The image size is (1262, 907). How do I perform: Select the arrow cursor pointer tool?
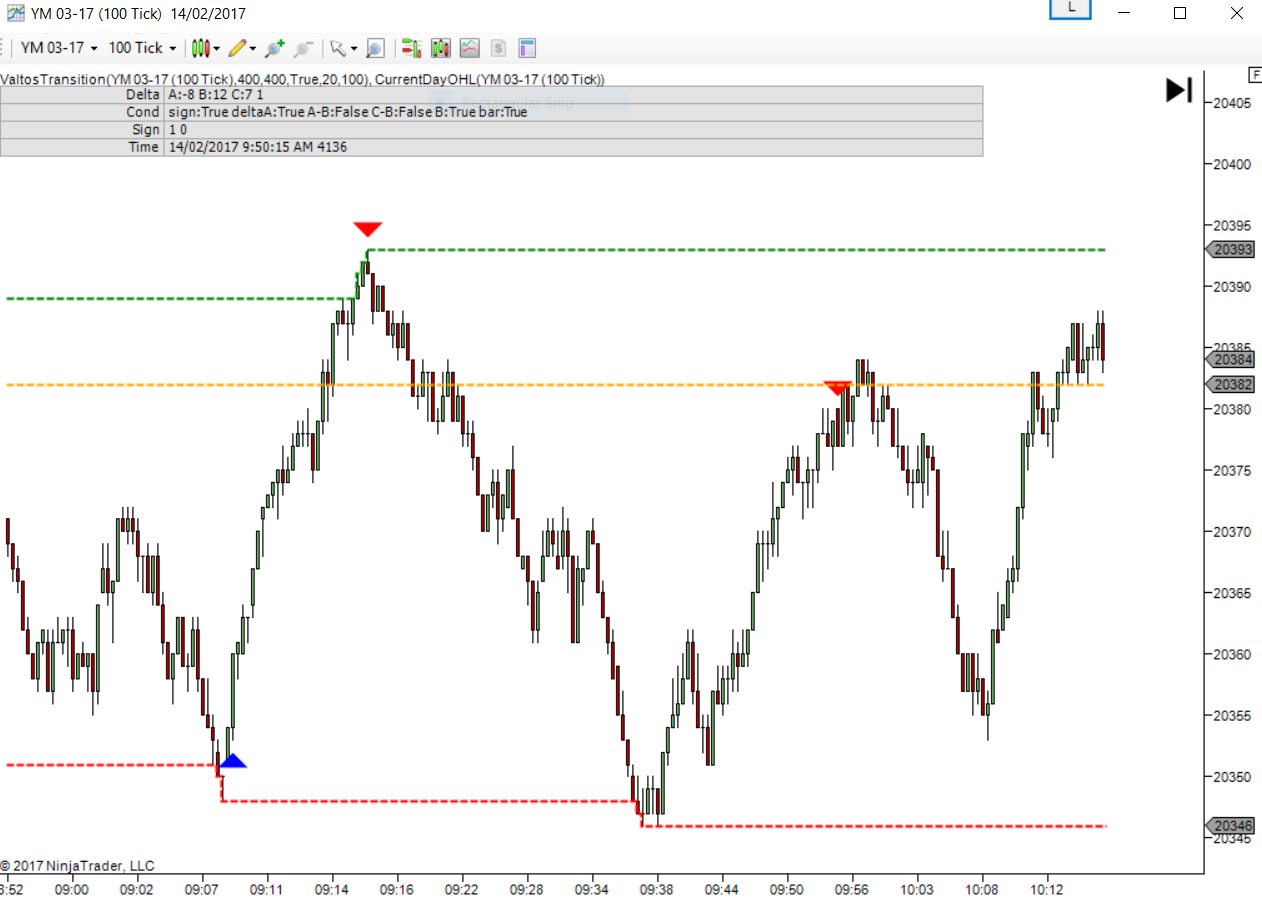point(340,48)
